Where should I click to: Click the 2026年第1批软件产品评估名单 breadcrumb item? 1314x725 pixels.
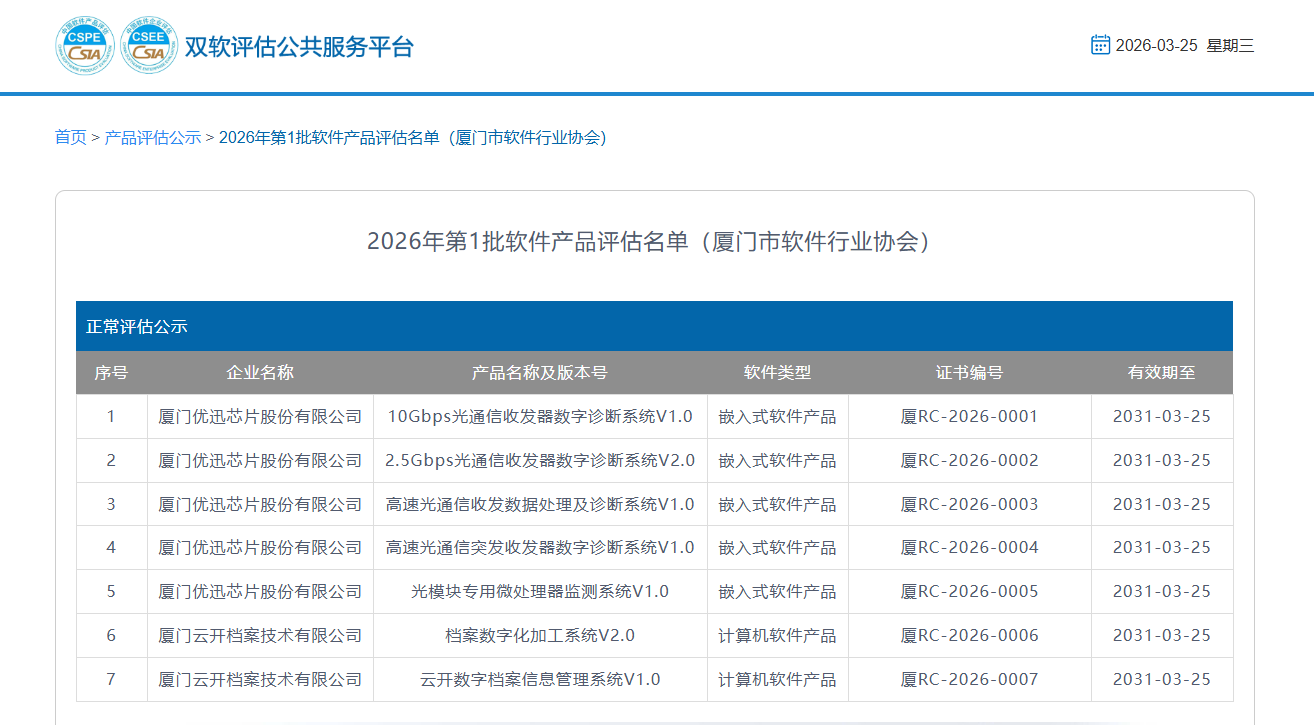coord(413,137)
